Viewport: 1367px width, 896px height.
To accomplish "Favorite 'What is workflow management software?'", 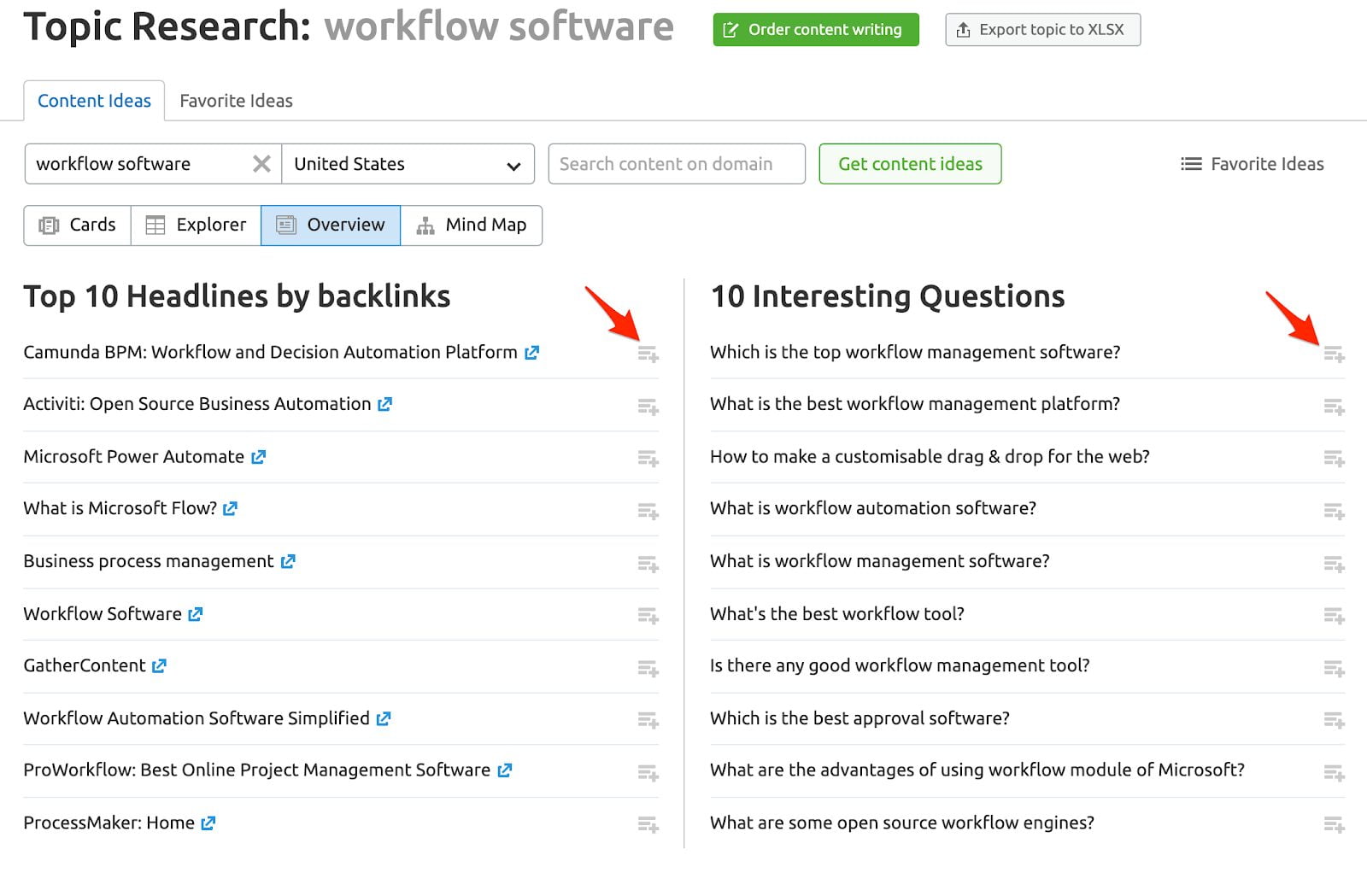I will 1335,564.
